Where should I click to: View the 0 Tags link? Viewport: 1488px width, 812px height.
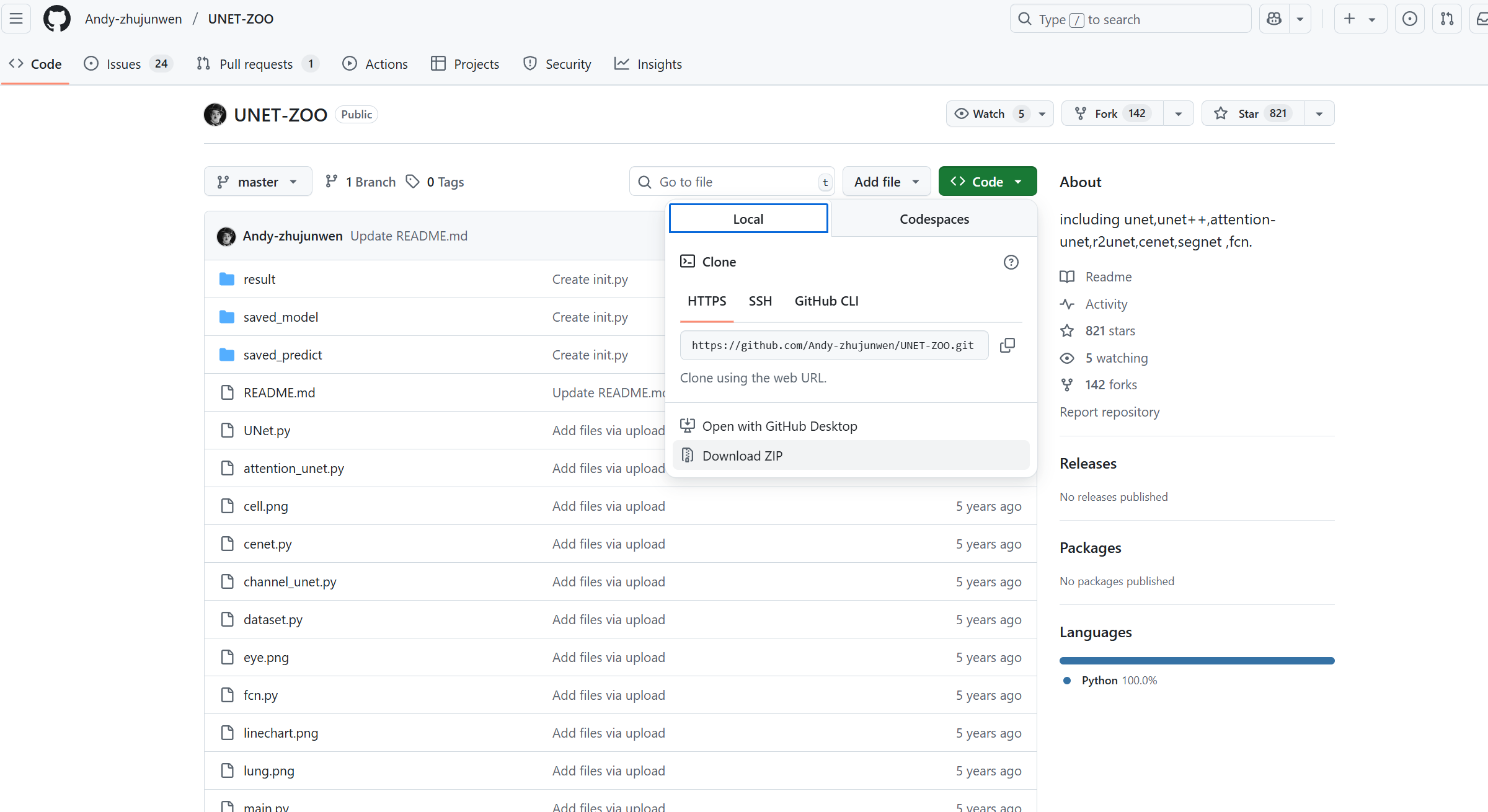point(435,182)
